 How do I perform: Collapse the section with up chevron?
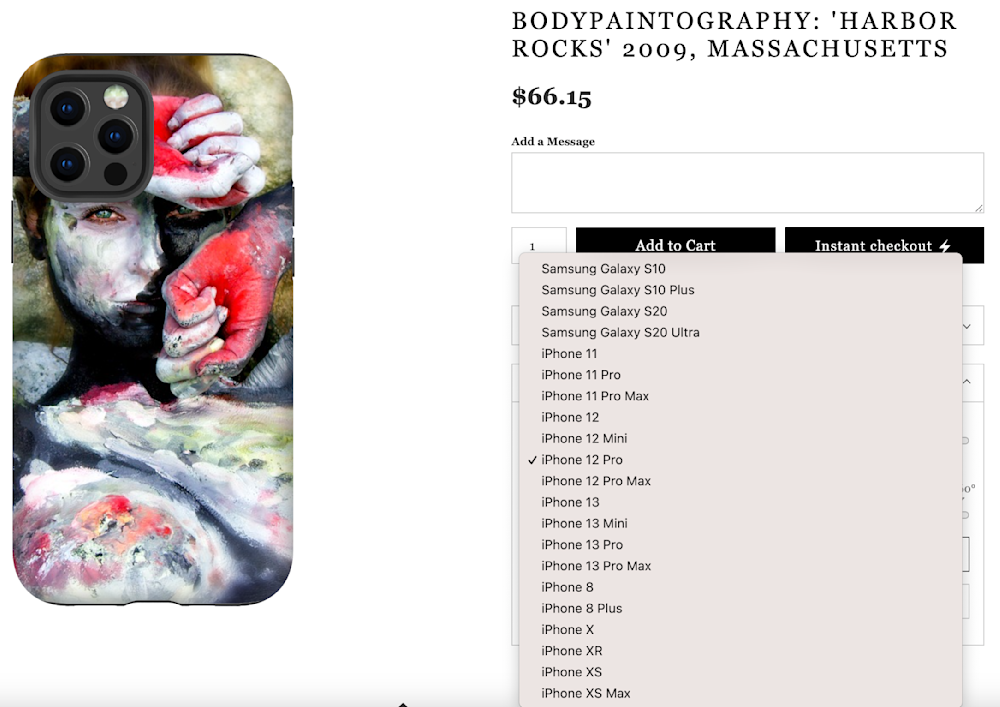pos(967,382)
